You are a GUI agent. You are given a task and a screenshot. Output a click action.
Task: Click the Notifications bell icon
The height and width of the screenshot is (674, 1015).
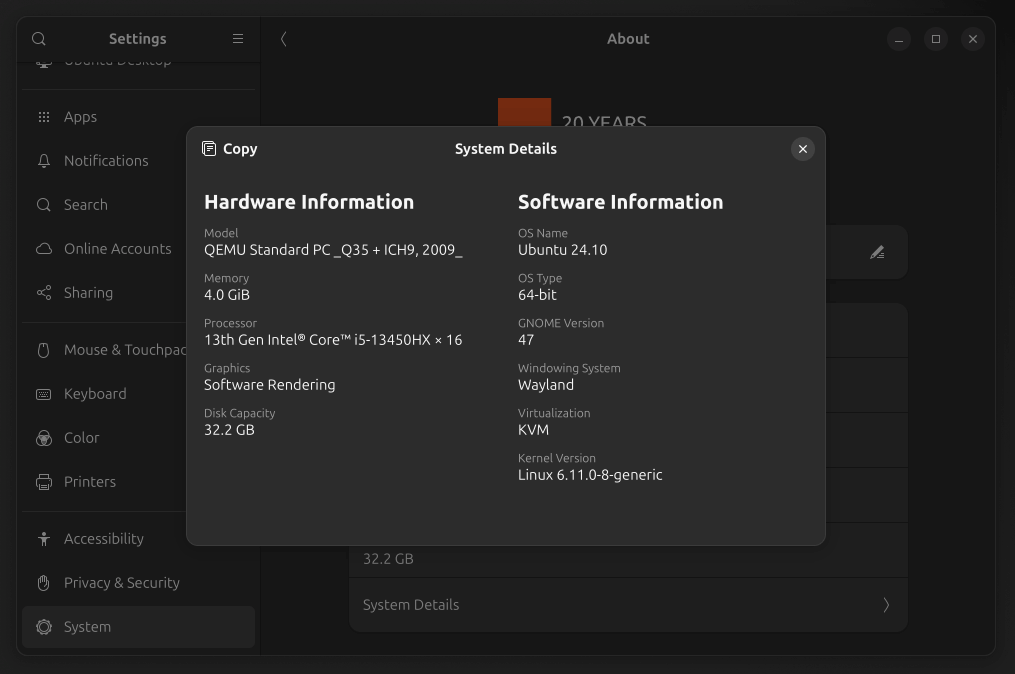pyautogui.click(x=44, y=160)
